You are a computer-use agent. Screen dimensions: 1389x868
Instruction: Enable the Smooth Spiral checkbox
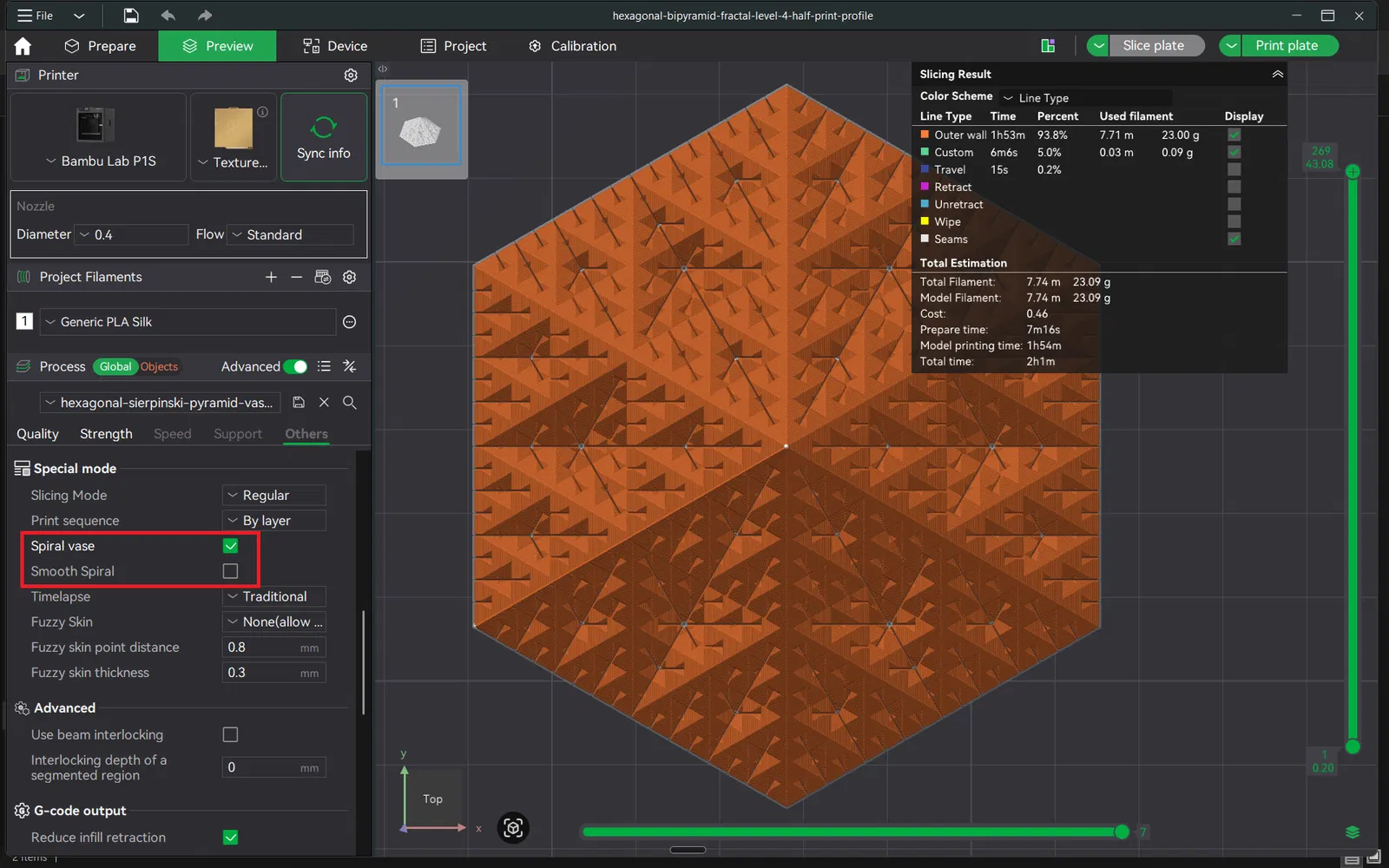(230, 571)
